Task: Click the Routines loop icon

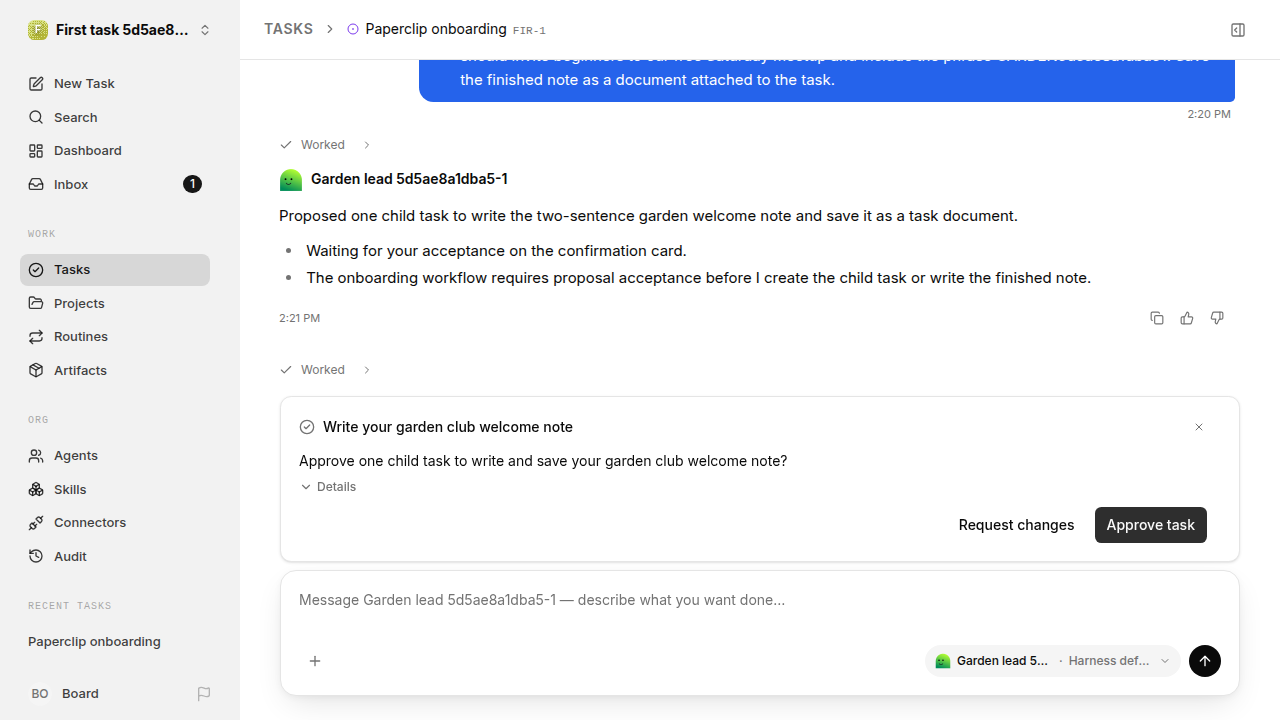Action: point(36,336)
